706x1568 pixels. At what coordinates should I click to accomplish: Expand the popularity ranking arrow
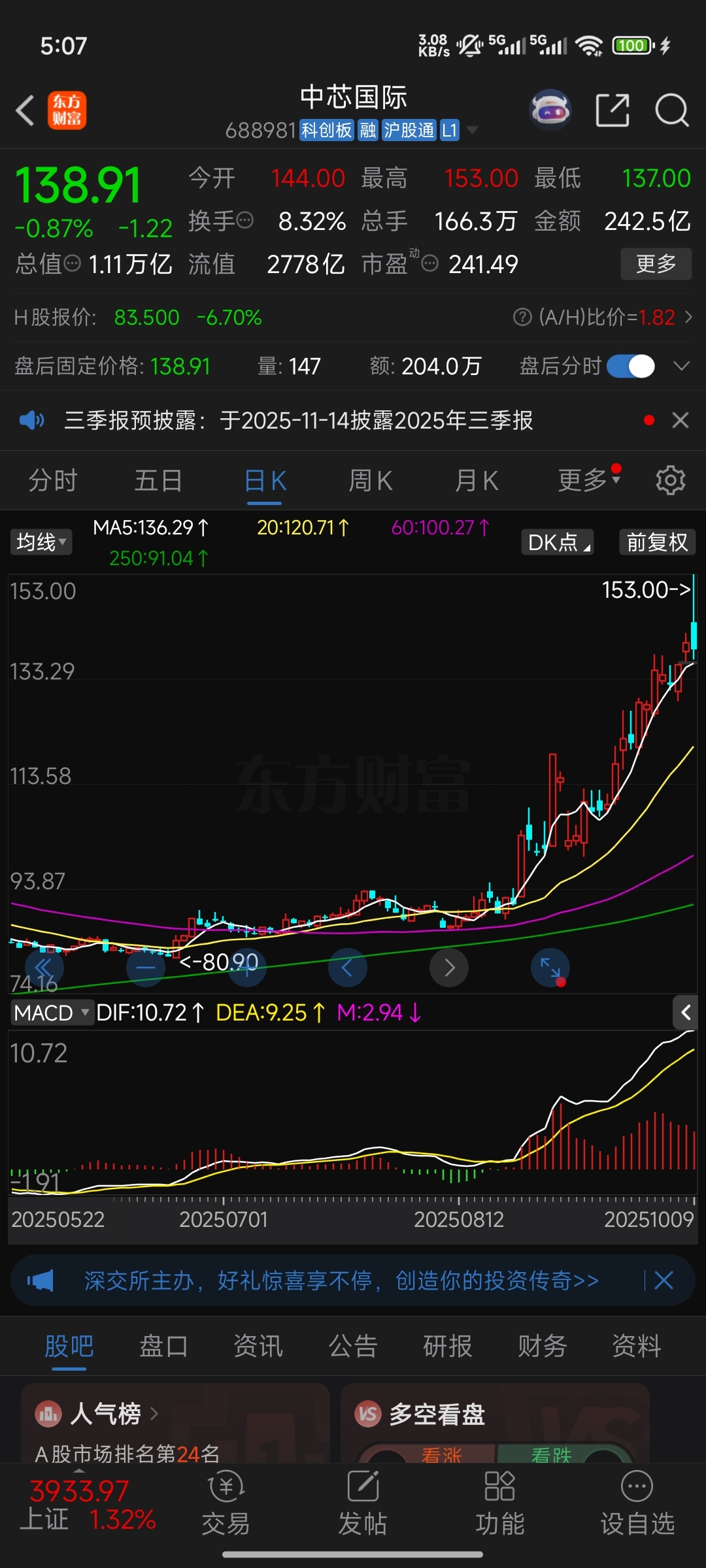pyautogui.click(x=154, y=1413)
